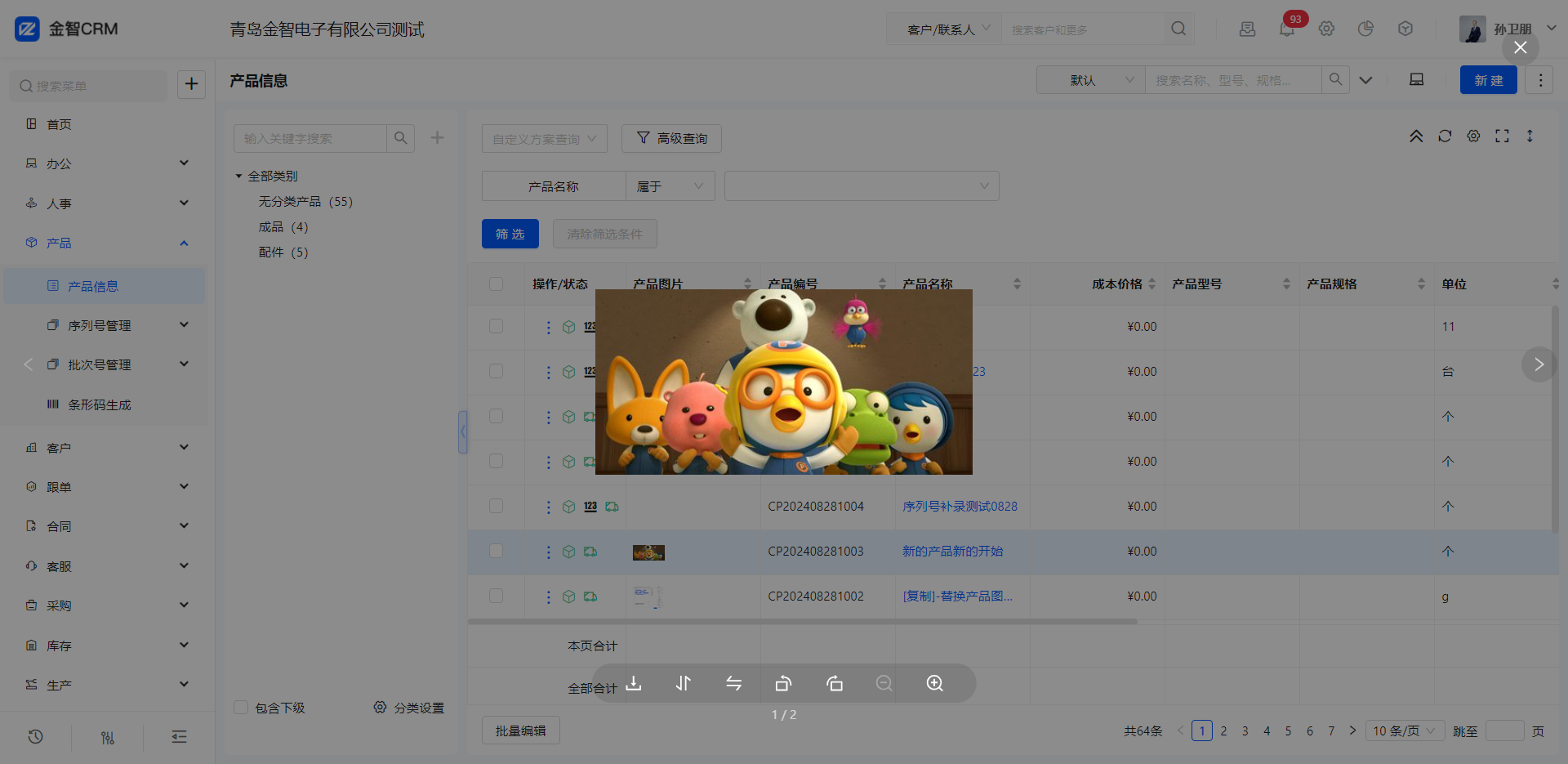Check the row with unit 11
The height and width of the screenshot is (764, 1568).
pos(496,326)
